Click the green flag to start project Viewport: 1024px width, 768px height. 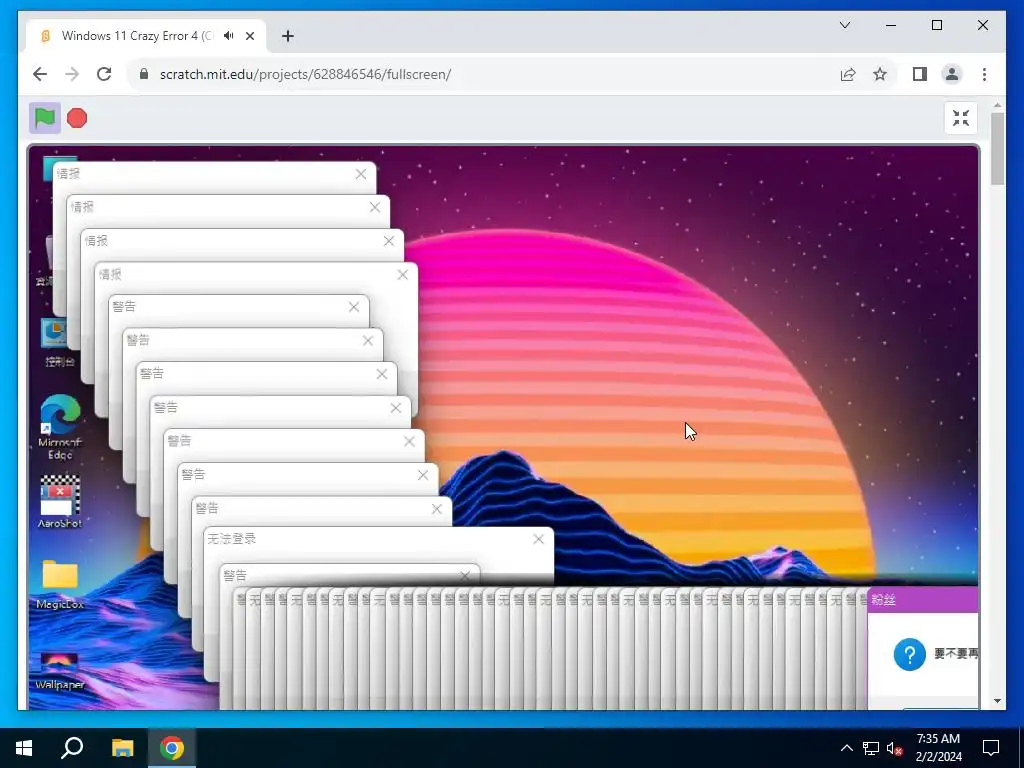pos(44,118)
